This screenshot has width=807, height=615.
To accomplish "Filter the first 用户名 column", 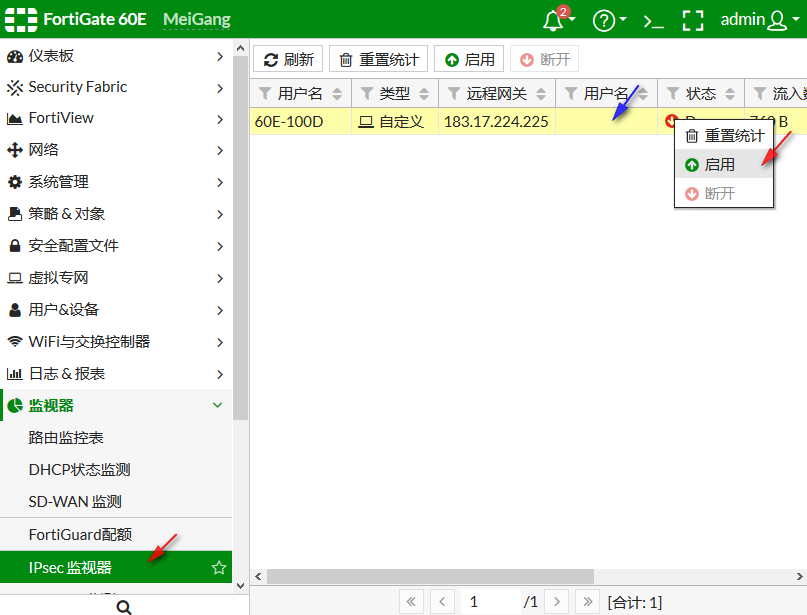I will click(265, 93).
